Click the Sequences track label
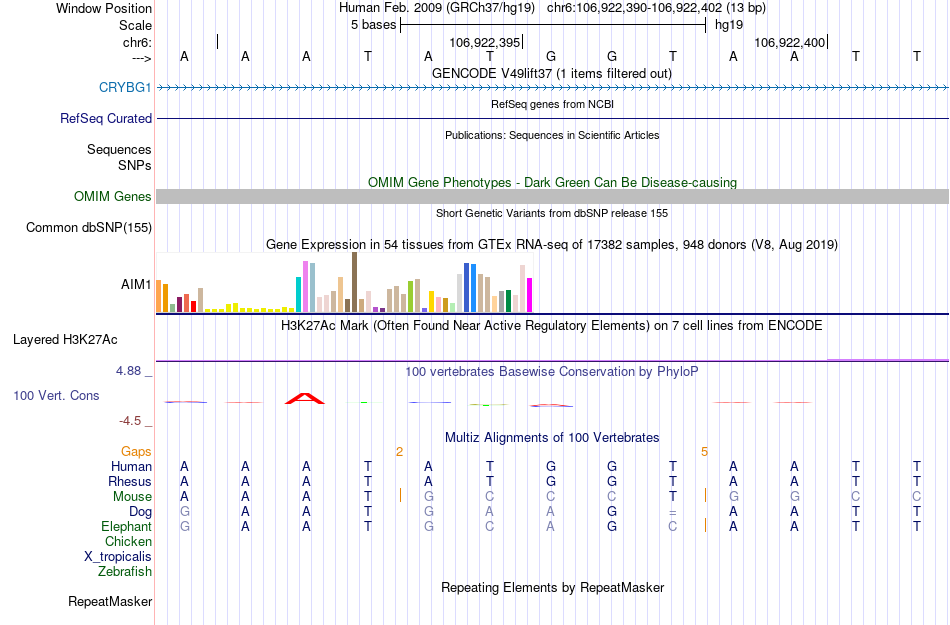 pyautogui.click(x=119, y=150)
